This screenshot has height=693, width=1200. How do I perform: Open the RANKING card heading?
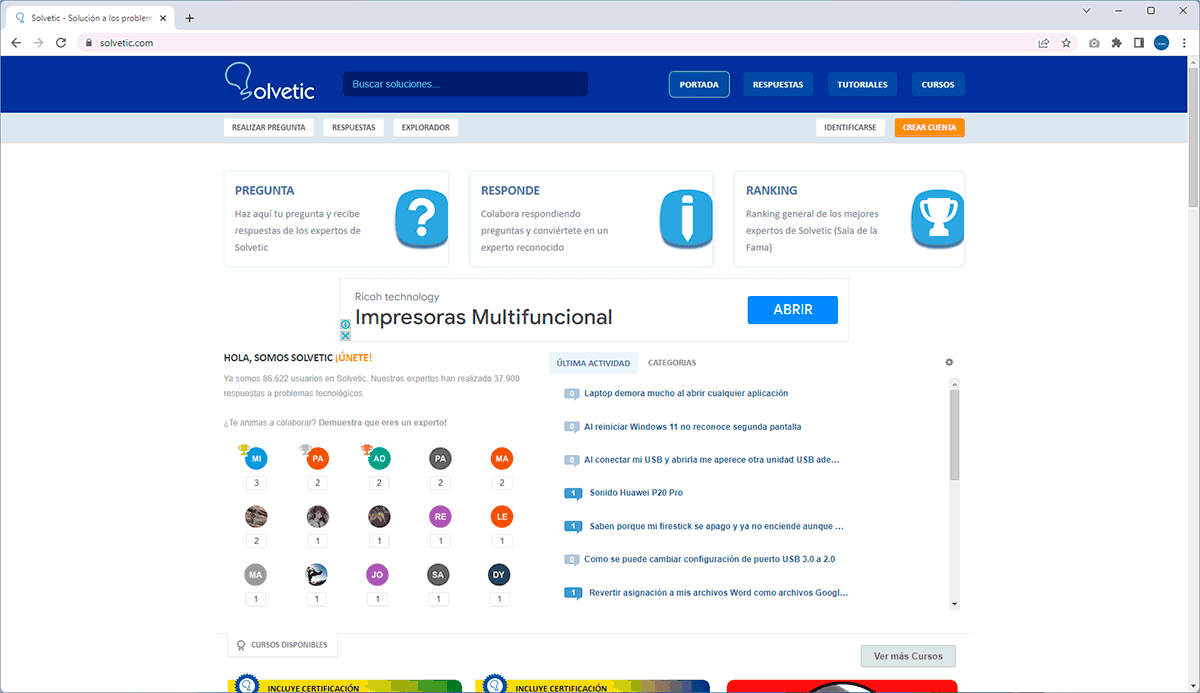click(772, 190)
